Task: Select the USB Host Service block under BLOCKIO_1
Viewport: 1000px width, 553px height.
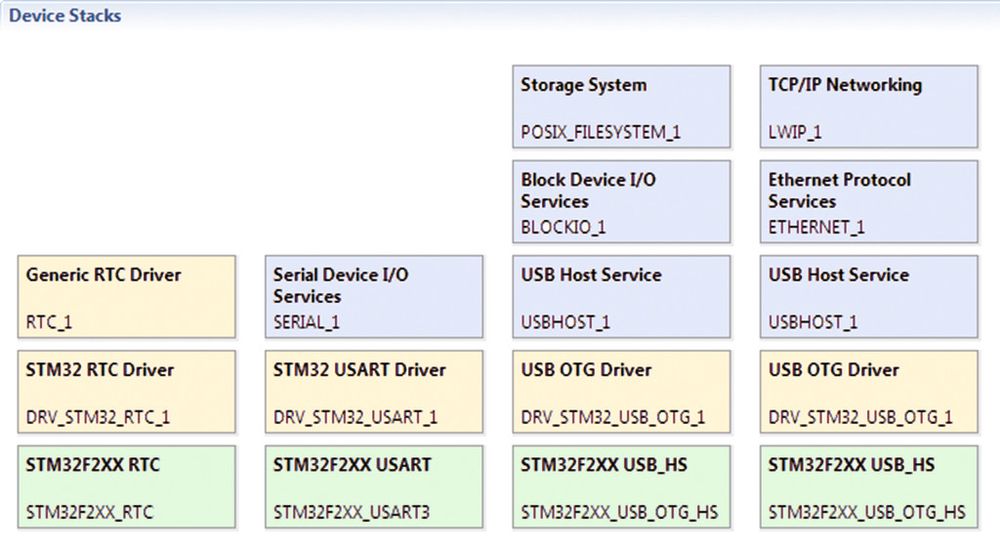Action: click(621, 297)
